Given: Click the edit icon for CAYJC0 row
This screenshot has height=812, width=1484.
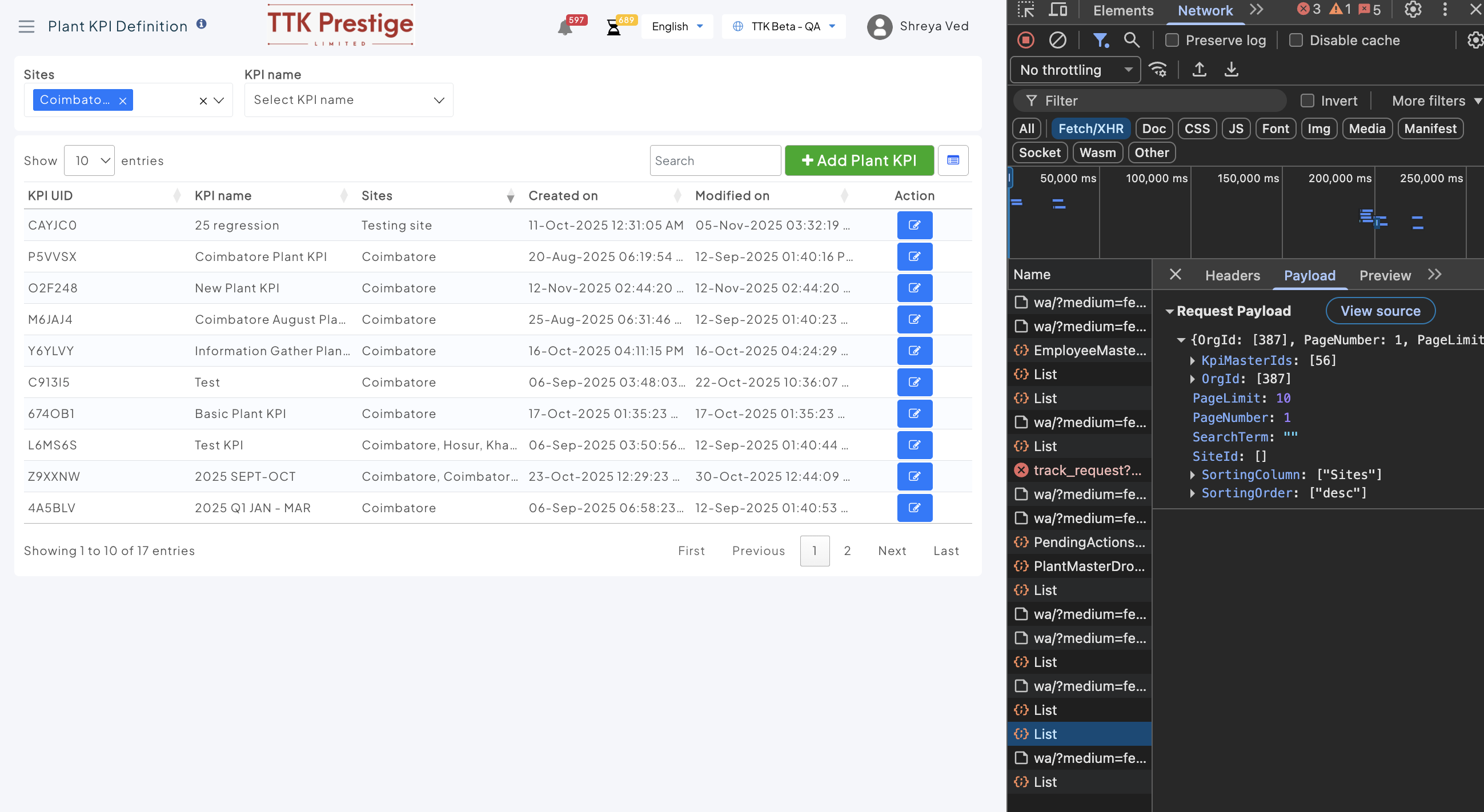Looking at the screenshot, I should tap(915, 225).
